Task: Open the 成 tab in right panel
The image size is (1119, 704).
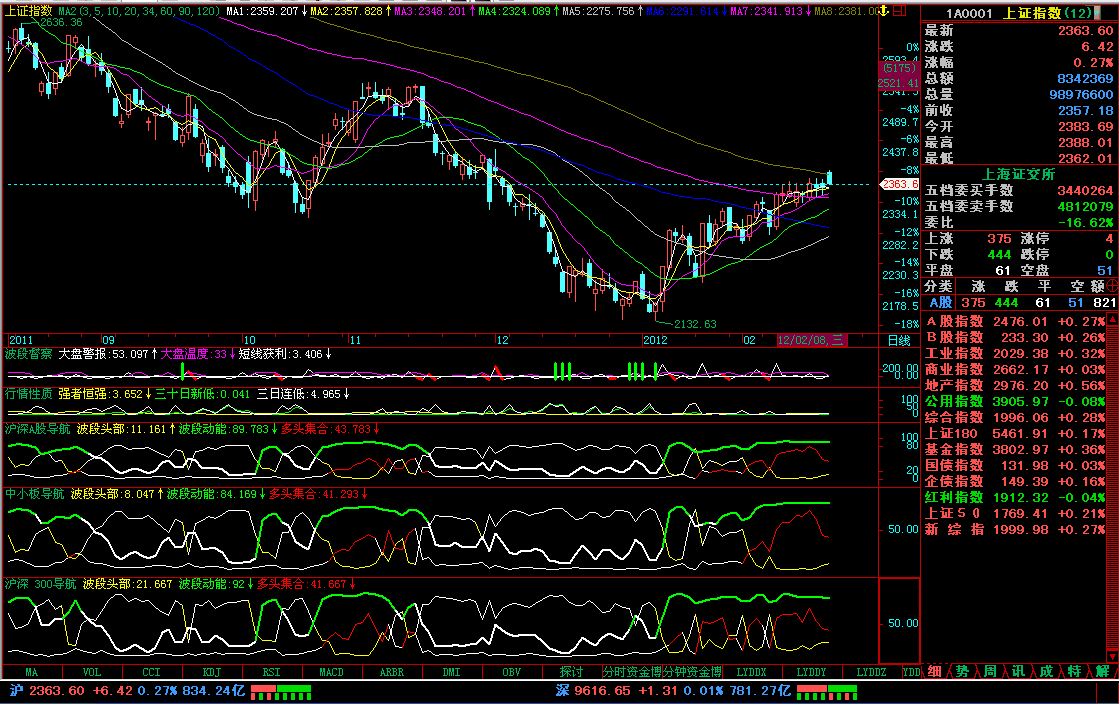Action: [1045, 671]
